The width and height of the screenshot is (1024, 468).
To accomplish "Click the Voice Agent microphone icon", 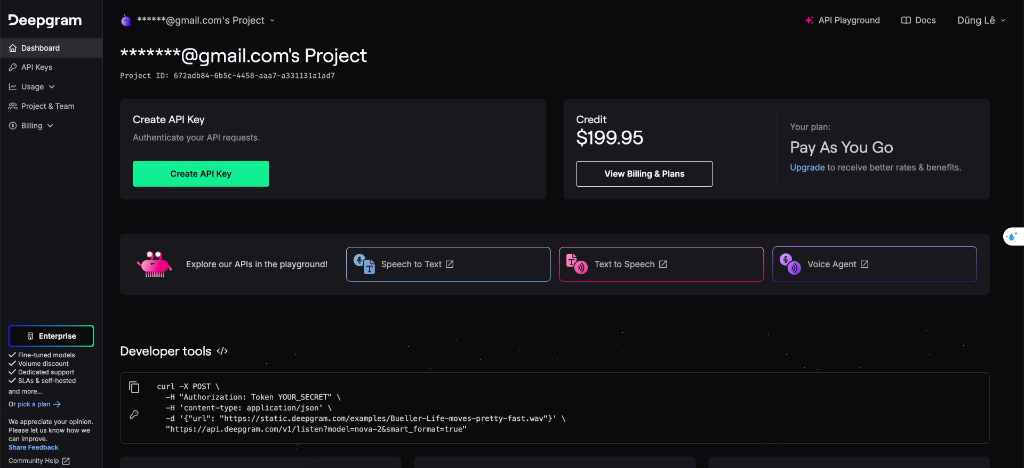I will point(790,264).
